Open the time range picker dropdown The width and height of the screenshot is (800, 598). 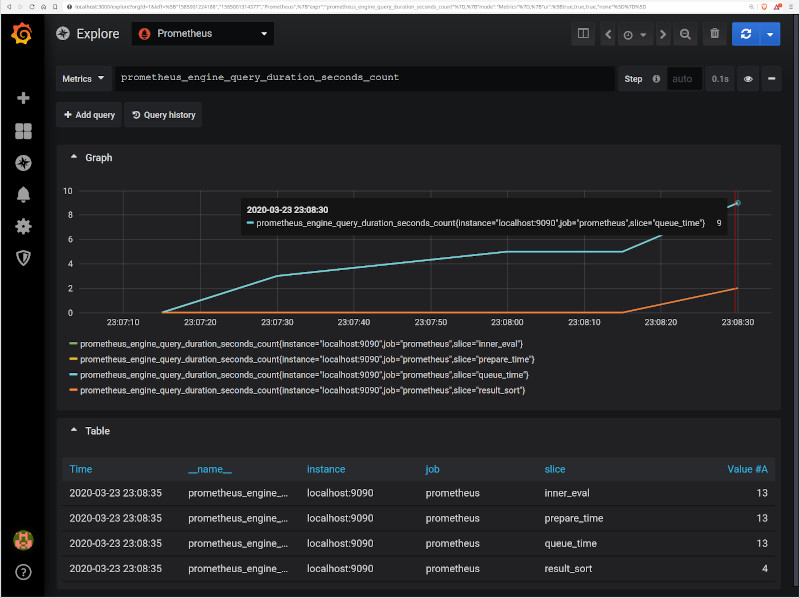(634, 34)
